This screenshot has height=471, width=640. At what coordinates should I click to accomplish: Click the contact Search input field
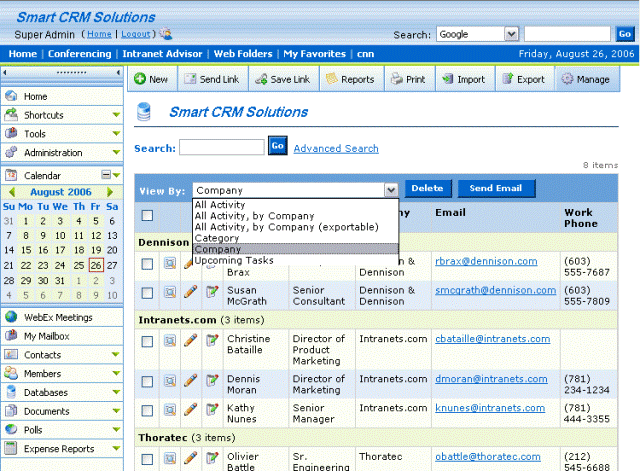coord(222,147)
